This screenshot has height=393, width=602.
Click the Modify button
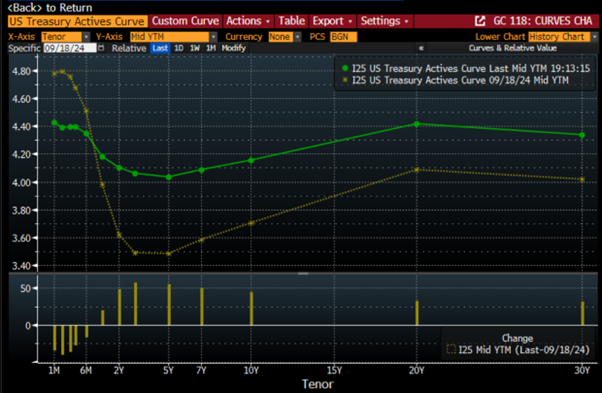(233, 48)
